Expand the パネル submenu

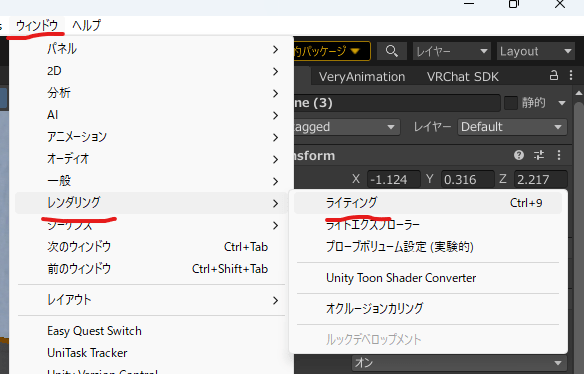[151, 49]
